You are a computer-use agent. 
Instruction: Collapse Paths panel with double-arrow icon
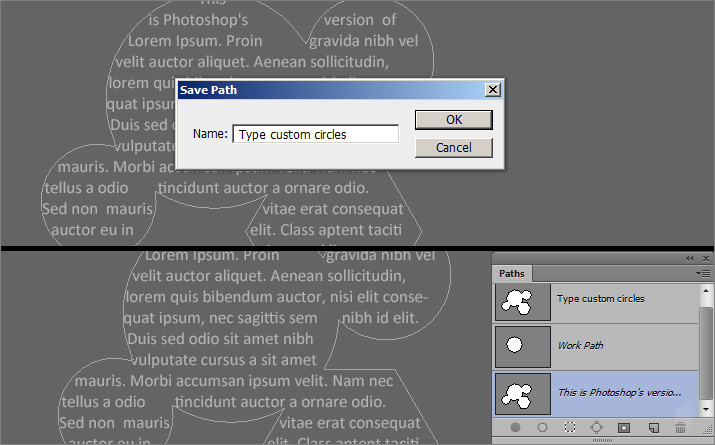(x=689, y=258)
